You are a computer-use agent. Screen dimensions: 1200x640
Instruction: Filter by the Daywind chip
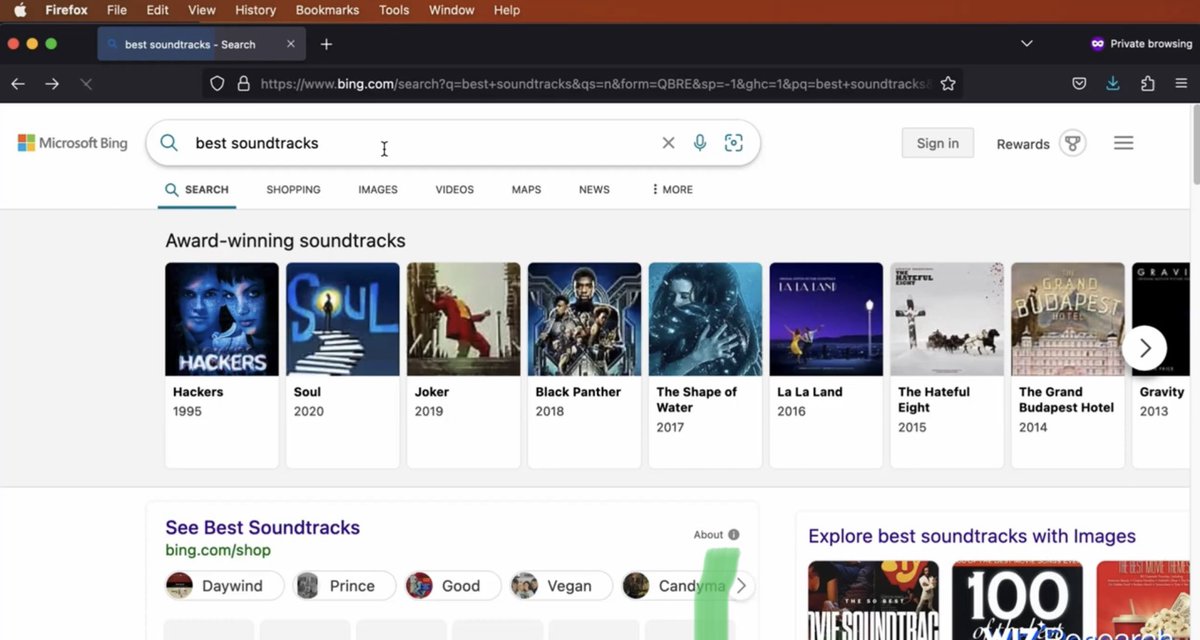(x=224, y=586)
